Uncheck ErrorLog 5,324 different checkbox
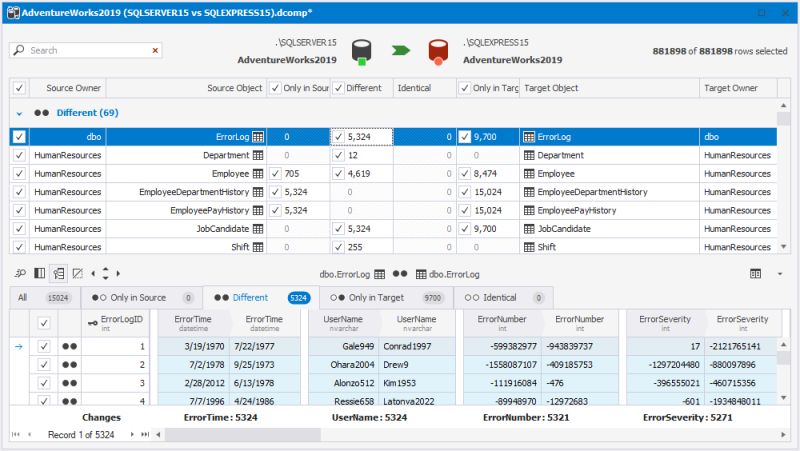The width and height of the screenshot is (800, 451). coord(338,137)
